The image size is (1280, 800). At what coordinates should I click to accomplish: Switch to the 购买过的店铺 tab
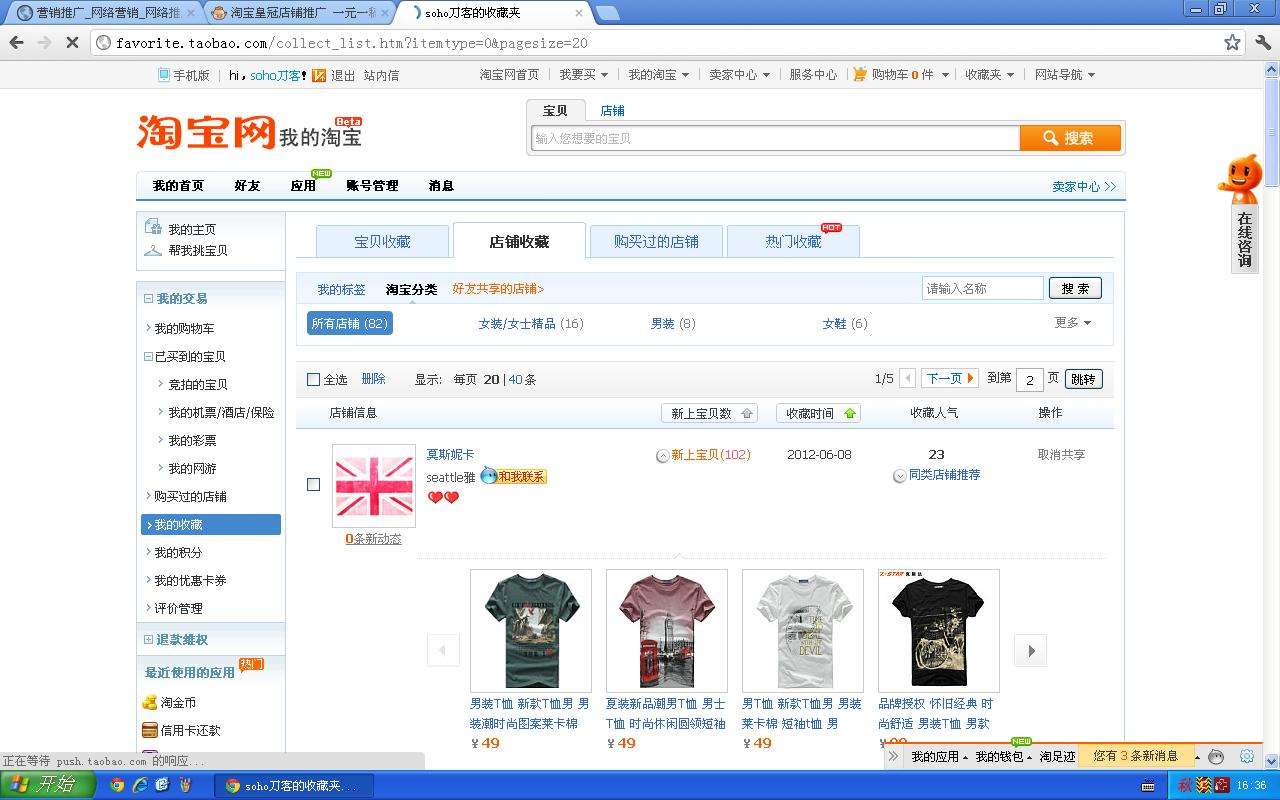tap(655, 241)
